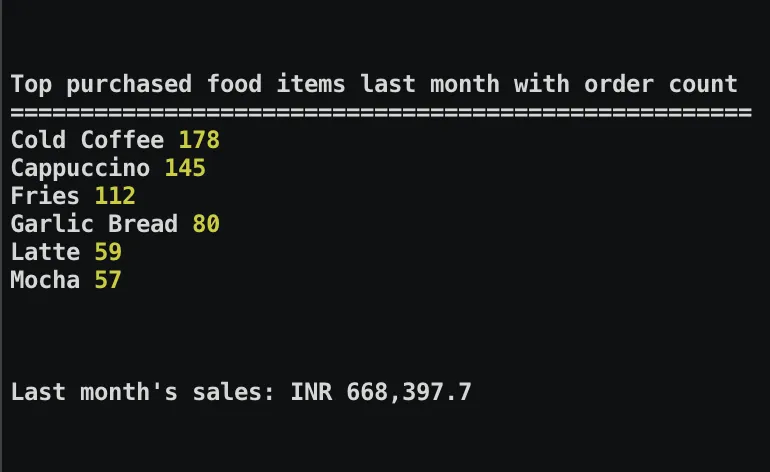770x472 pixels.
Task: Click the words "order count" in heading
Action: click(x=661, y=84)
